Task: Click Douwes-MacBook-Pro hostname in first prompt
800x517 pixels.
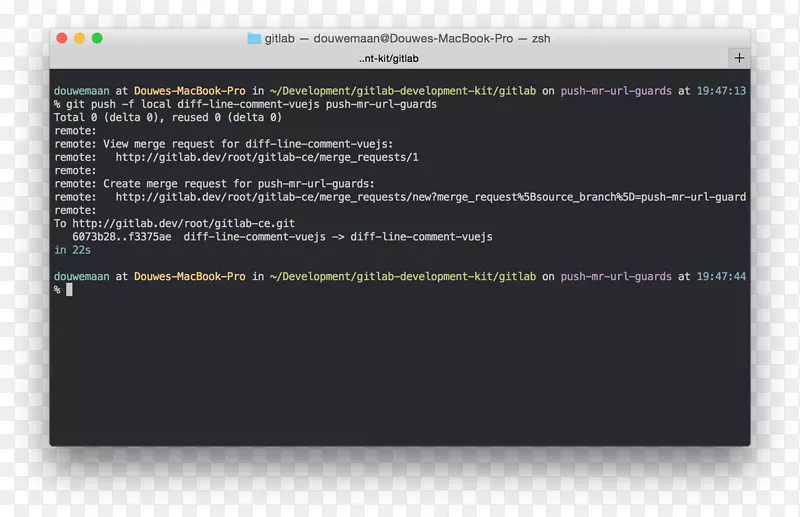Action: tap(190, 91)
